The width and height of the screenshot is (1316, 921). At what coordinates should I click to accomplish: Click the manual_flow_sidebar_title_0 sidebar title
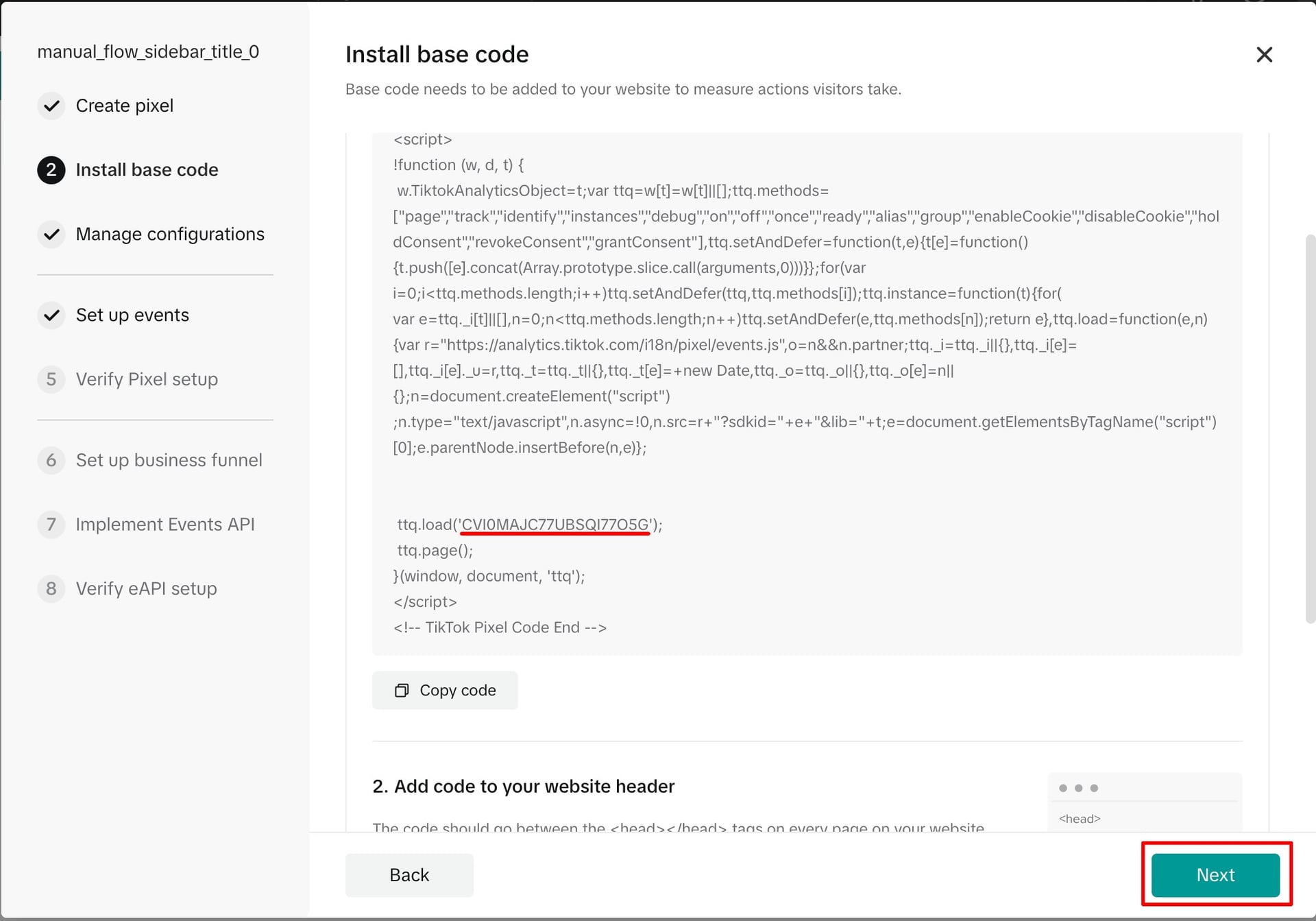point(148,52)
